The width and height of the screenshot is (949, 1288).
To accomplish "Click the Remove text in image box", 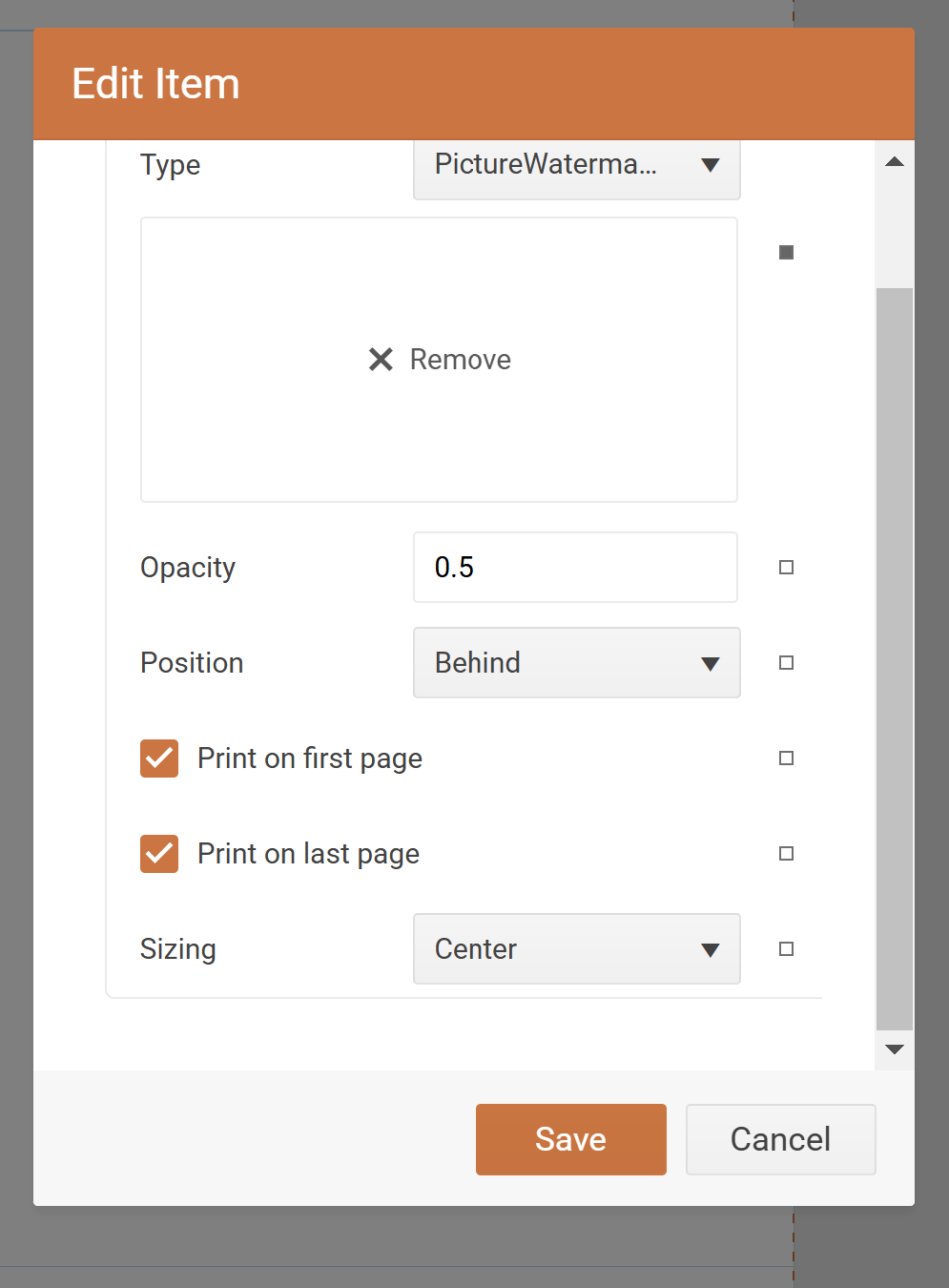I will [460, 360].
